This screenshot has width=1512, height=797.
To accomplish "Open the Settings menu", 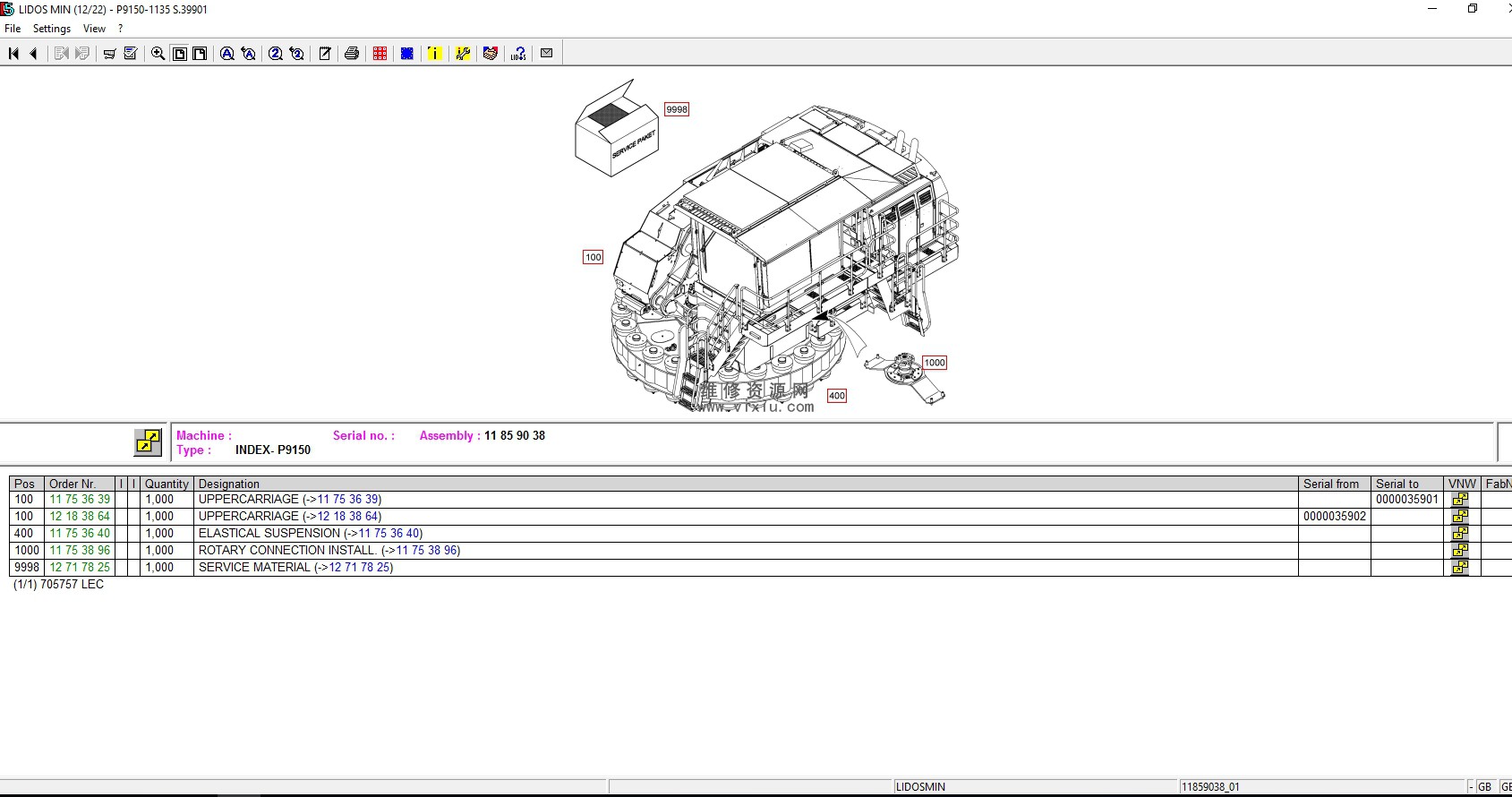I will [52, 29].
